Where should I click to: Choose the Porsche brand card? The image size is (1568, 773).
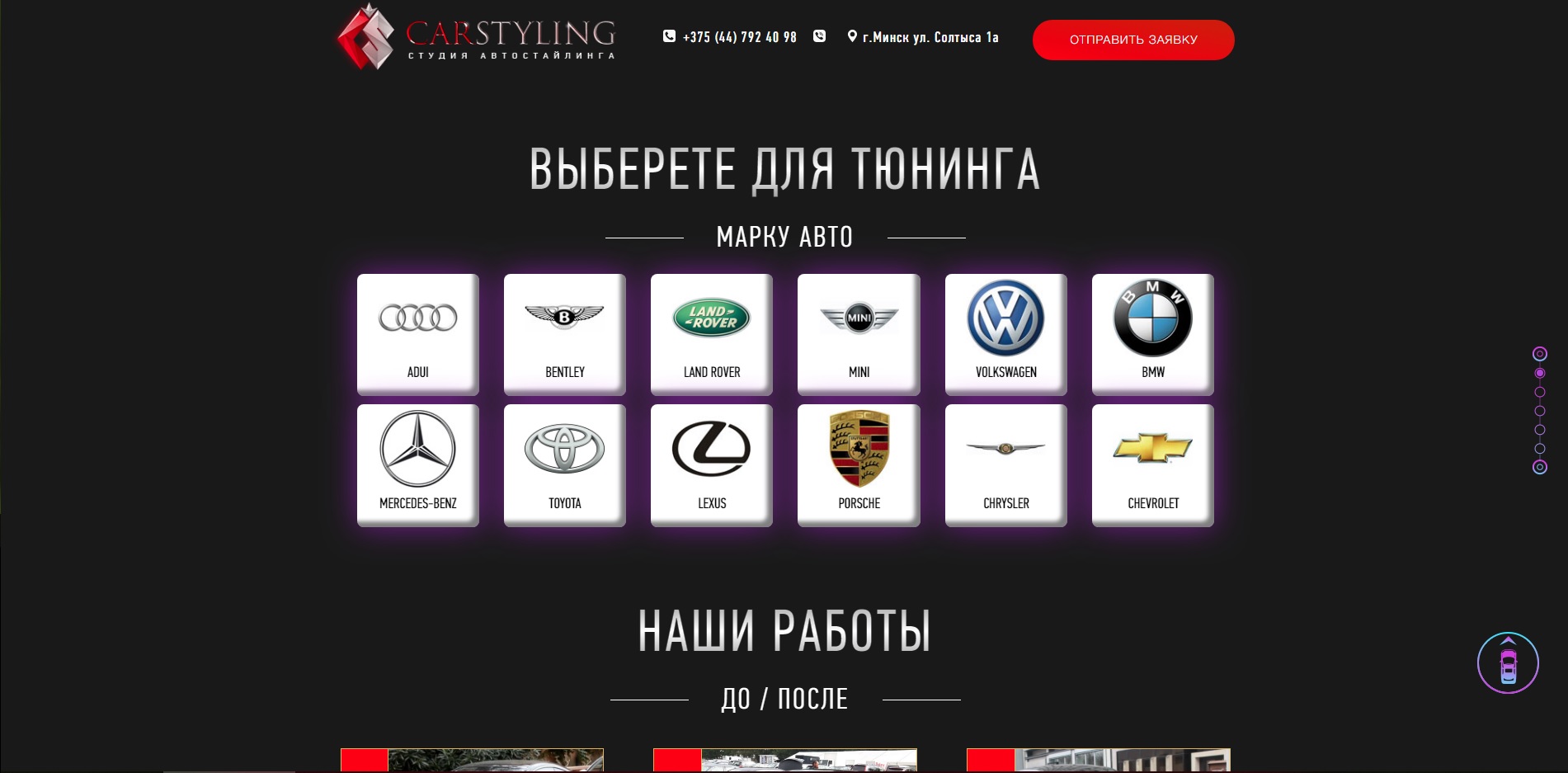pos(859,465)
